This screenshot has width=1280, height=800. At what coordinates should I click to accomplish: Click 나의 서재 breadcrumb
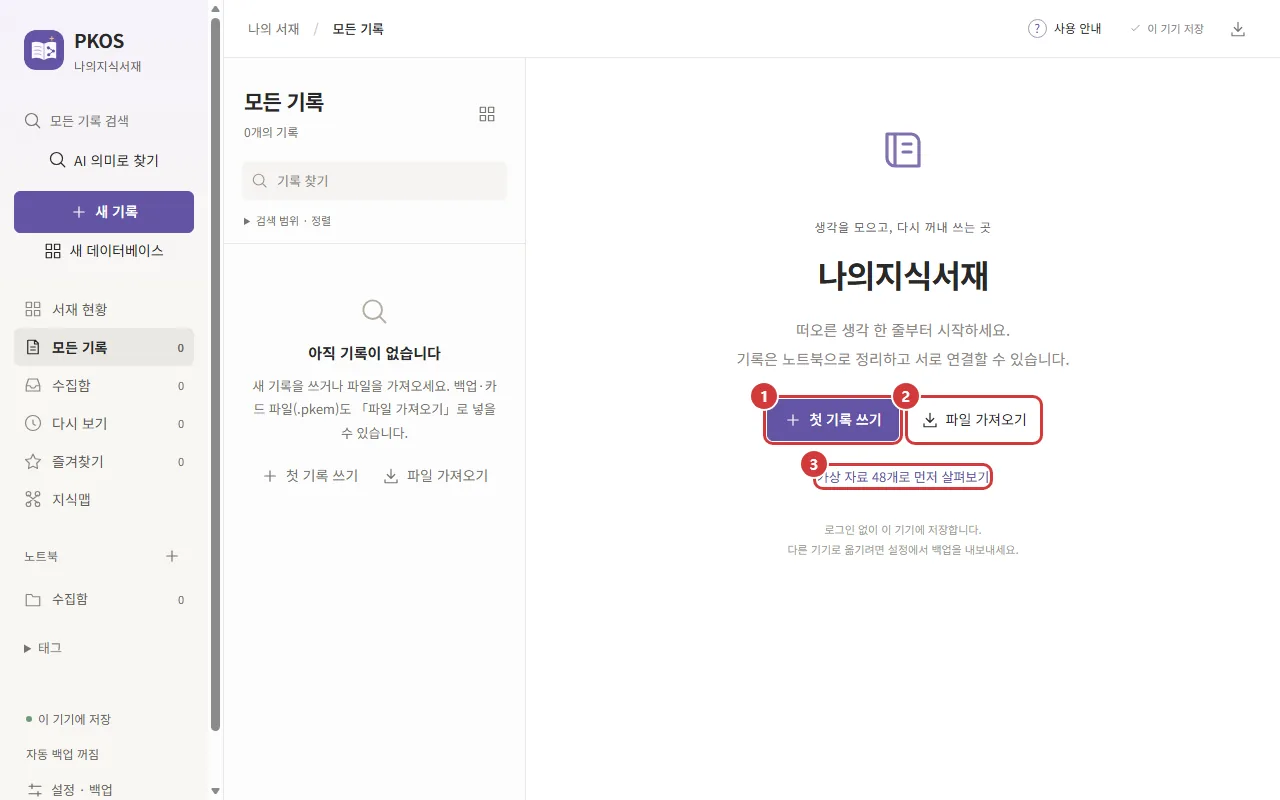[x=274, y=29]
